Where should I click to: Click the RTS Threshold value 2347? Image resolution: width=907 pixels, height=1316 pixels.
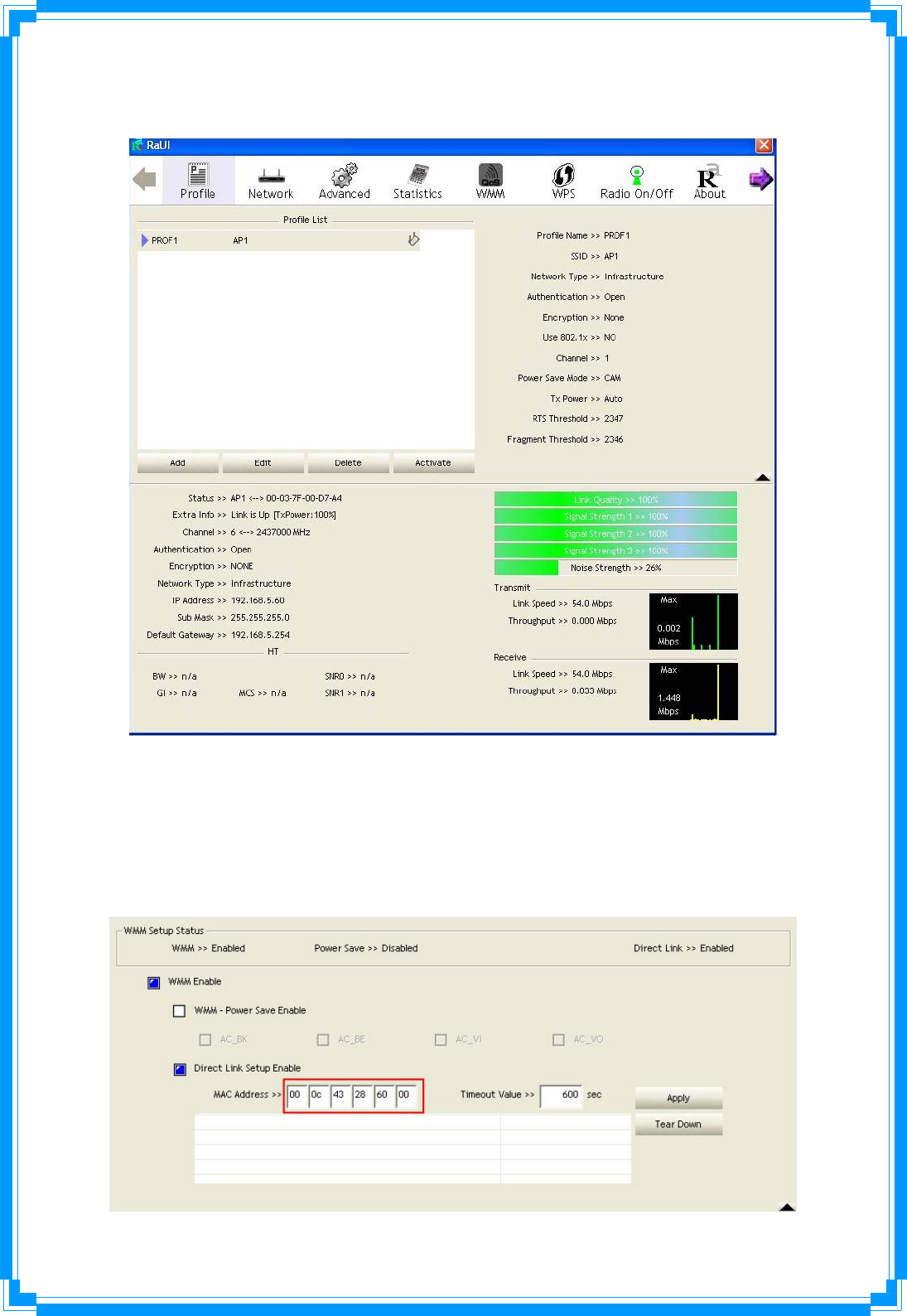[614, 419]
